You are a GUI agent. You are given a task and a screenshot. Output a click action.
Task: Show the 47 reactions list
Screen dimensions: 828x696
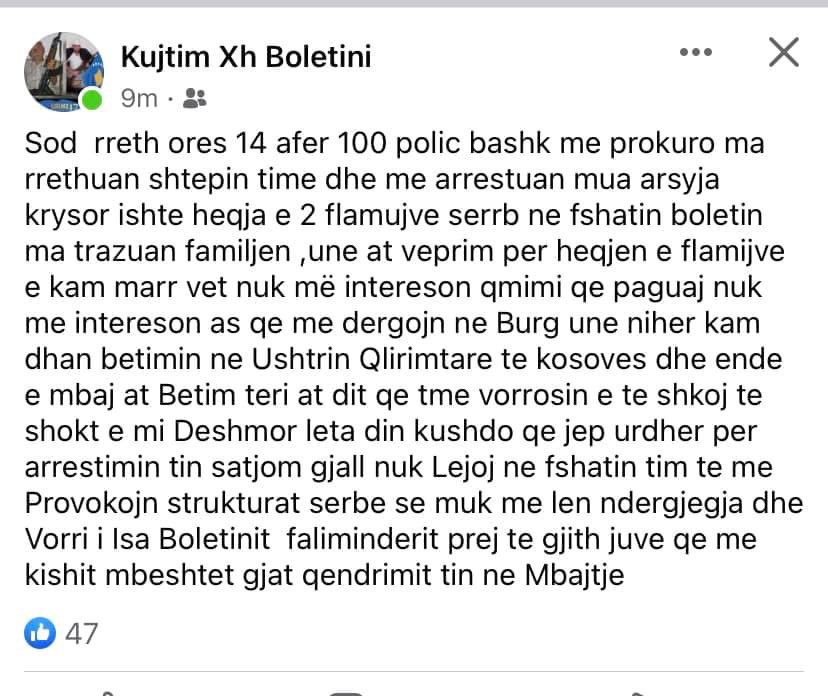82,632
